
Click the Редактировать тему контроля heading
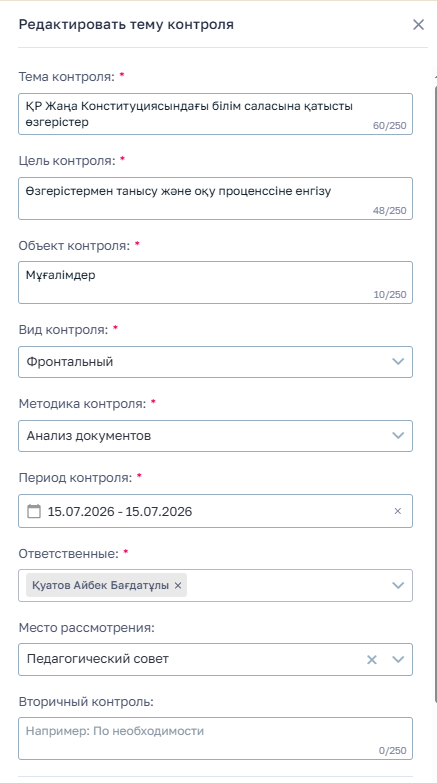click(126, 24)
